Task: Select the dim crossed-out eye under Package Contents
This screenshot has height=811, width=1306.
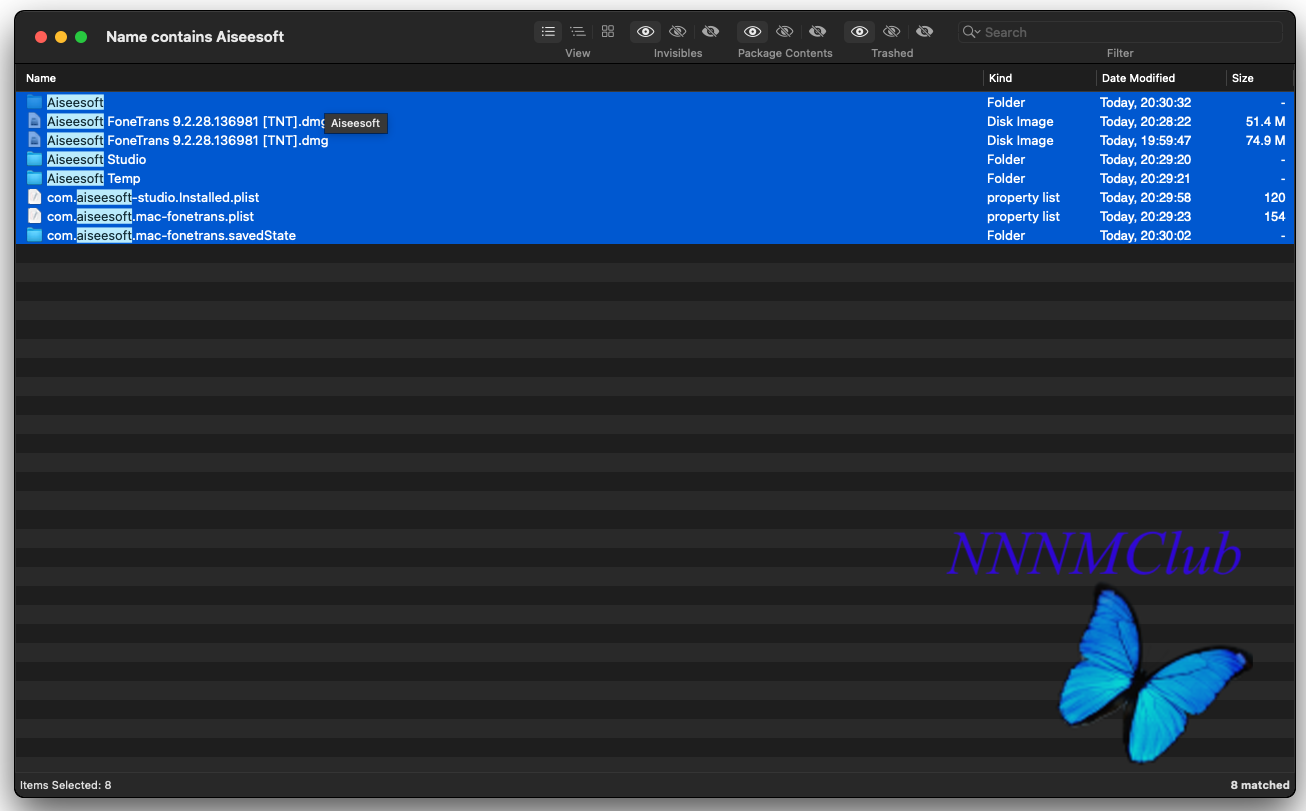Action: click(x=785, y=32)
